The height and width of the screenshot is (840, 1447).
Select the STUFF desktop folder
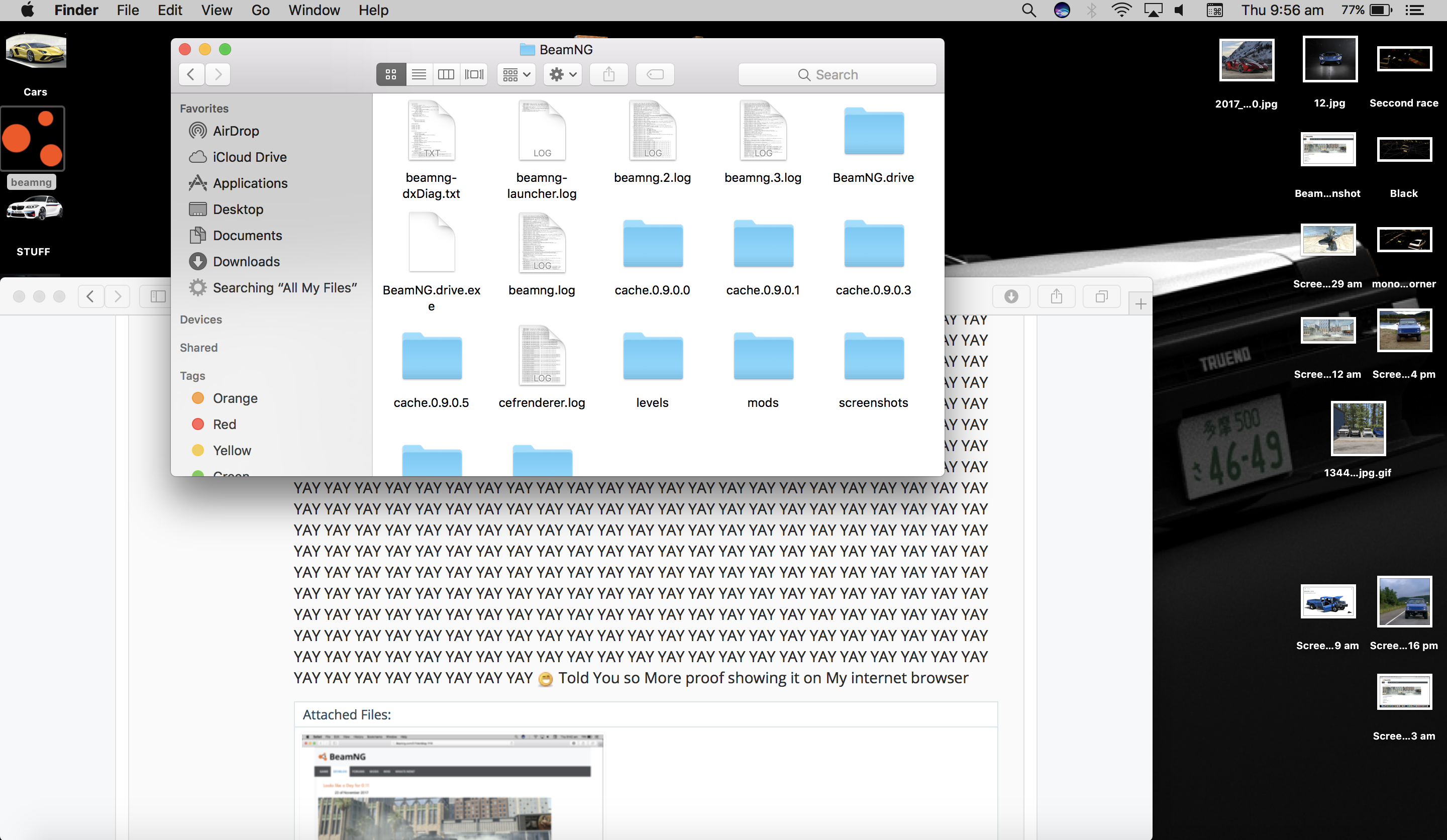coord(34,225)
